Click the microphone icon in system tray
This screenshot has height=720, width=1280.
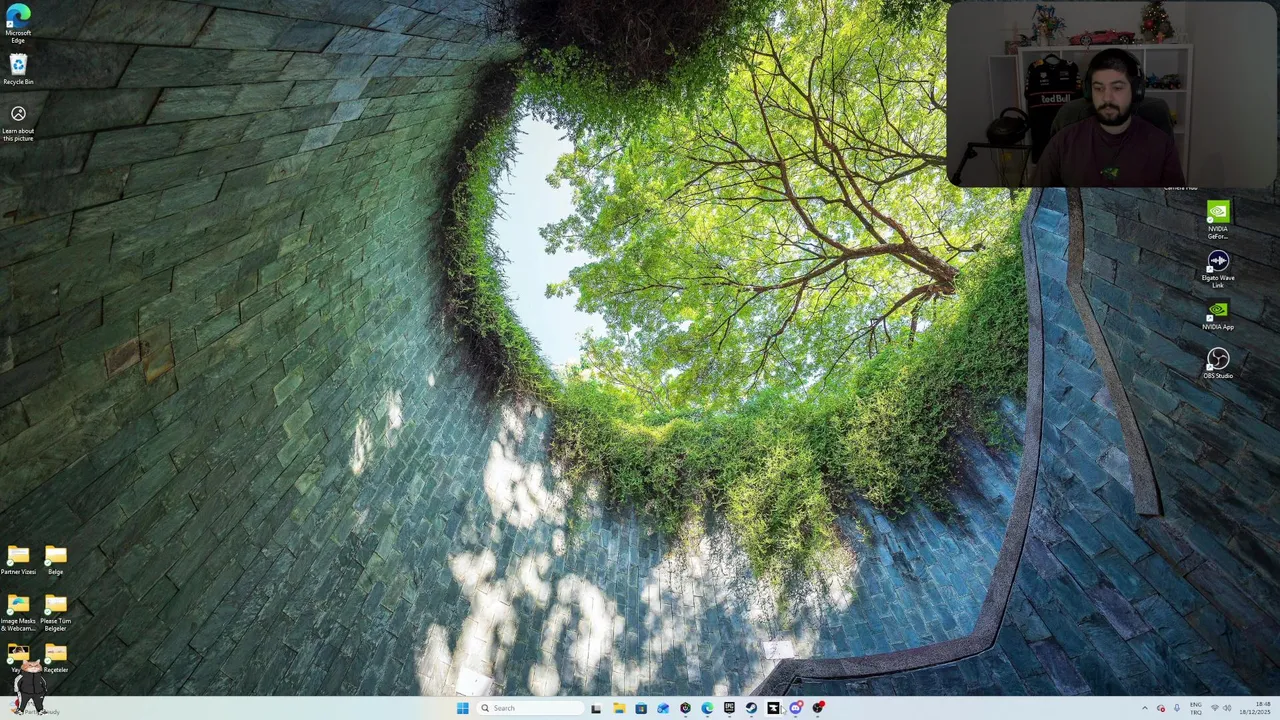click(x=1177, y=708)
